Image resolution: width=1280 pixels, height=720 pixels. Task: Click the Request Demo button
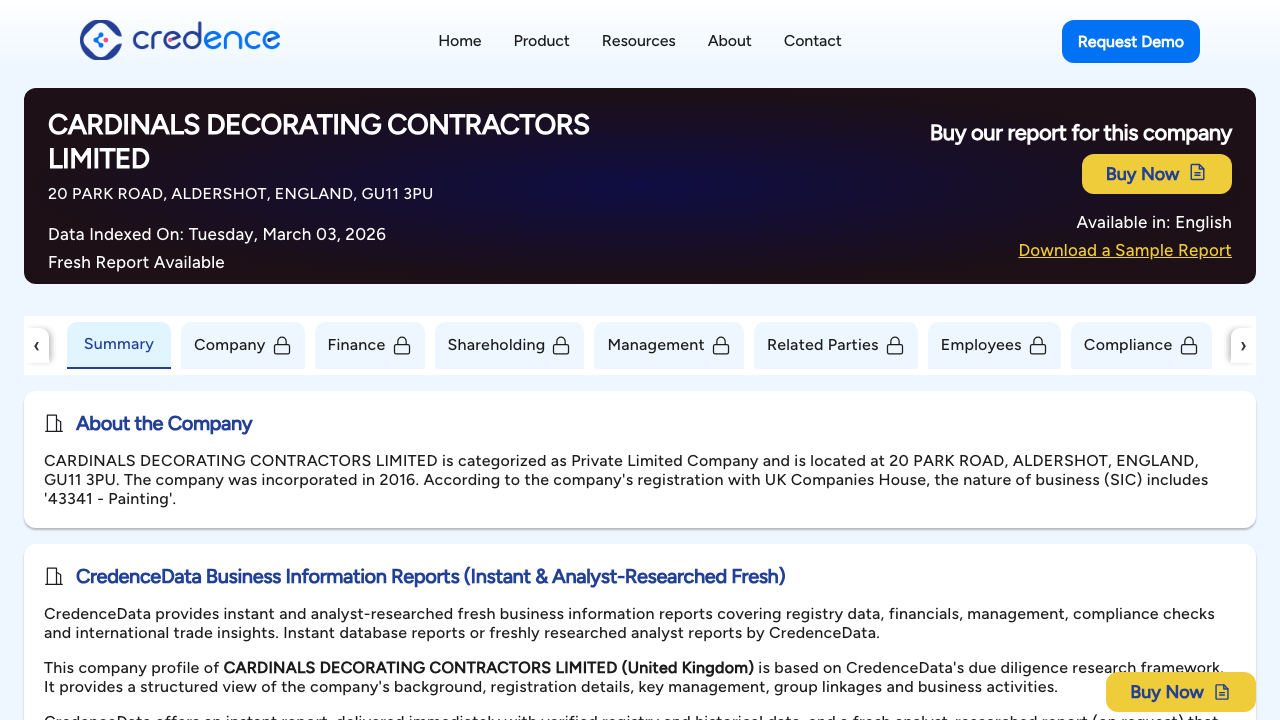point(1131,41)
